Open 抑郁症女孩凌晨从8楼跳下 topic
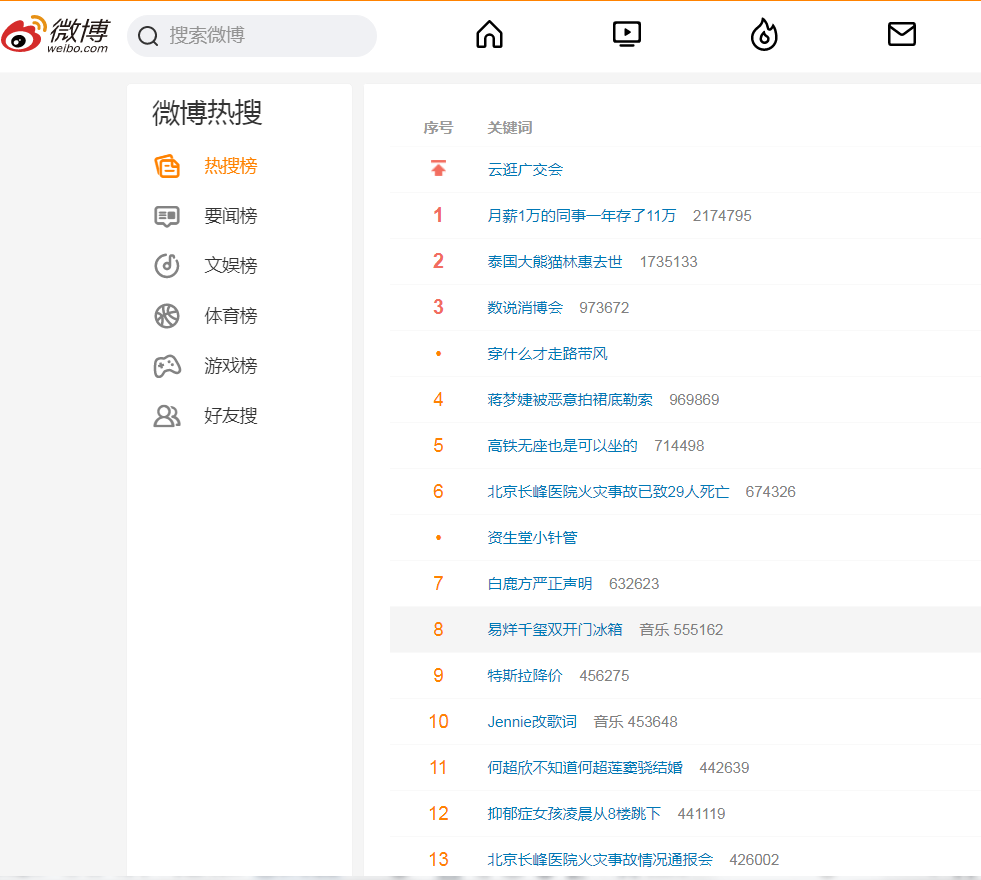 point(574,814)
